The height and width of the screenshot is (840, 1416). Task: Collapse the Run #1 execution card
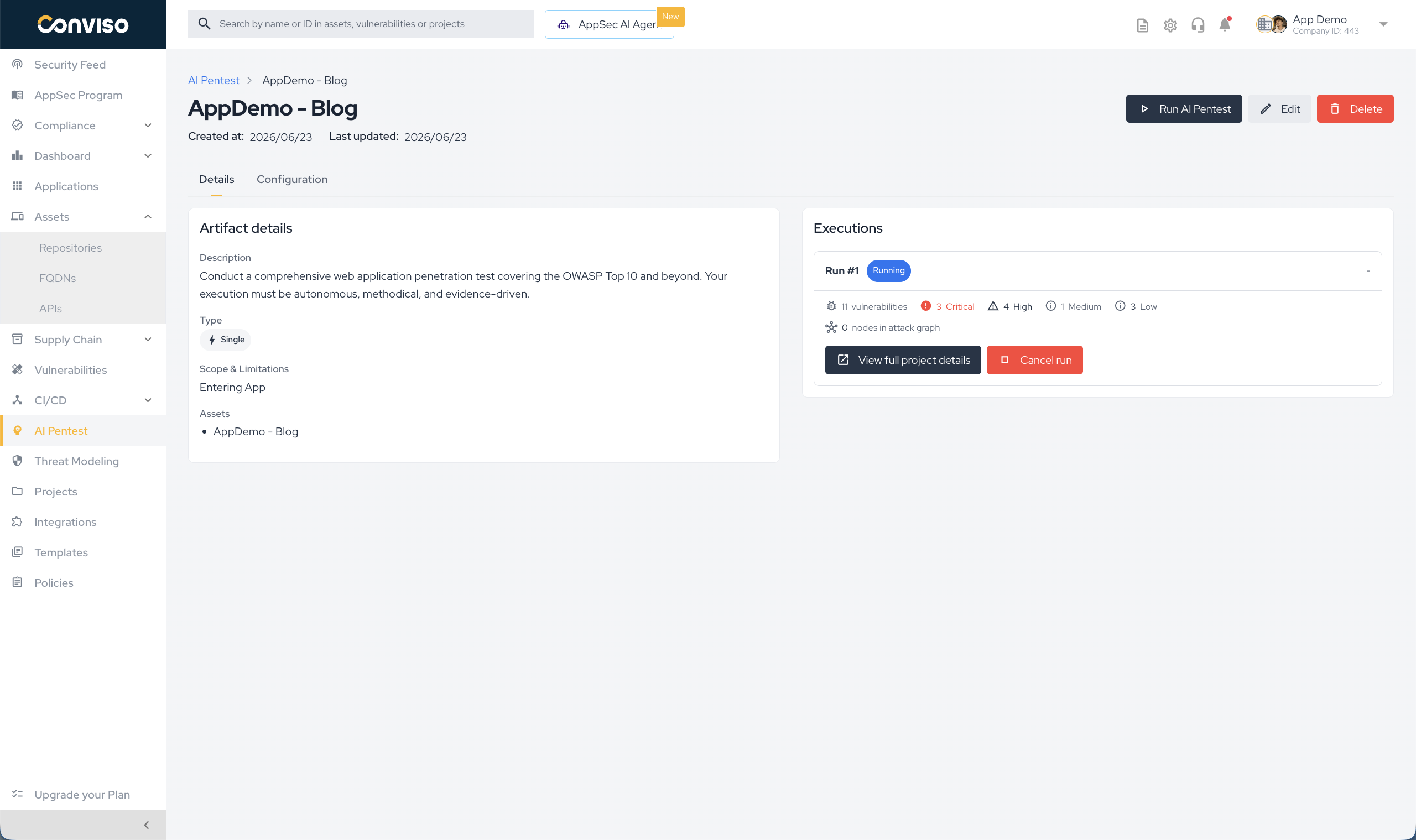pos(1368,271)
